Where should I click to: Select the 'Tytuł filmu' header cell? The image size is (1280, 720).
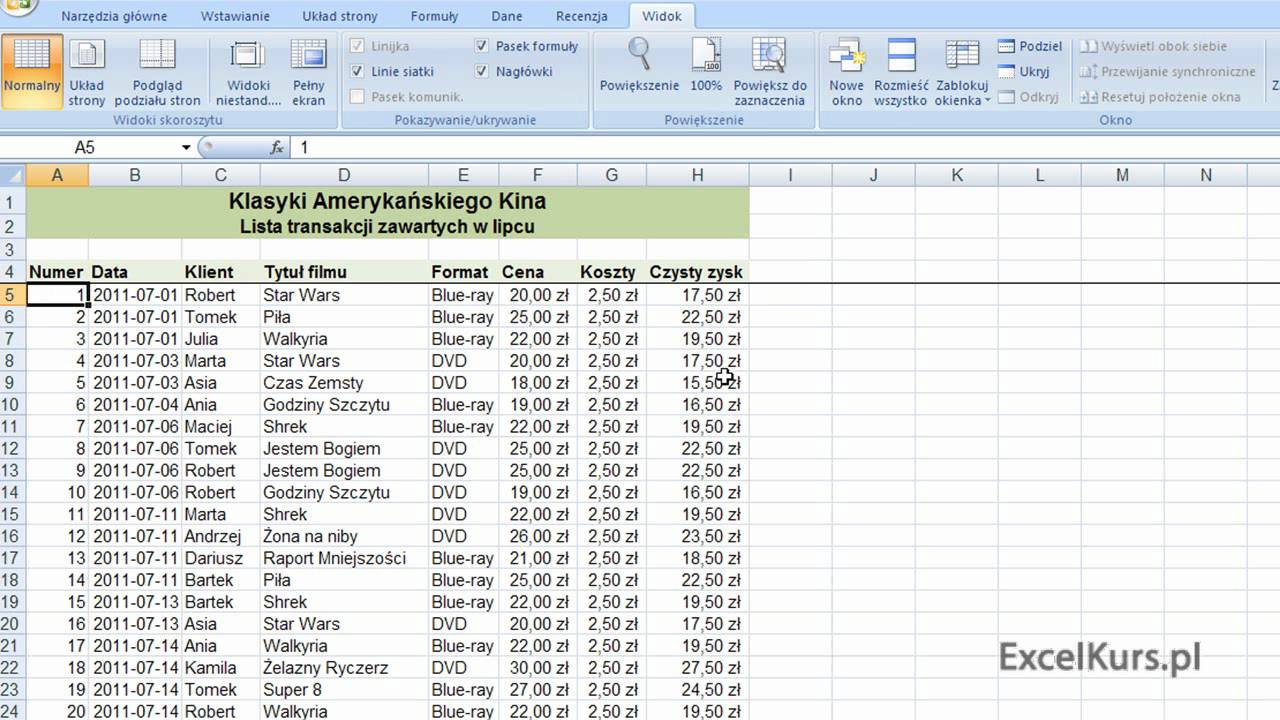[344, 272]
